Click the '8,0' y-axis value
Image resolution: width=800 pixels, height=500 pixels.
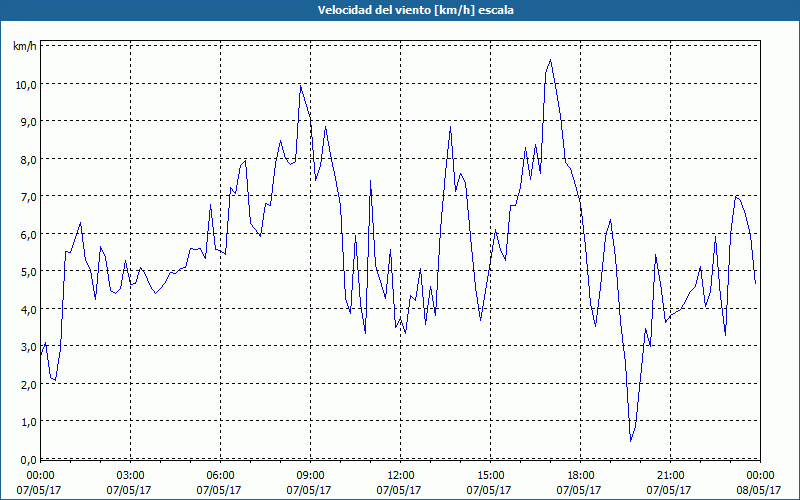point(29,159)
